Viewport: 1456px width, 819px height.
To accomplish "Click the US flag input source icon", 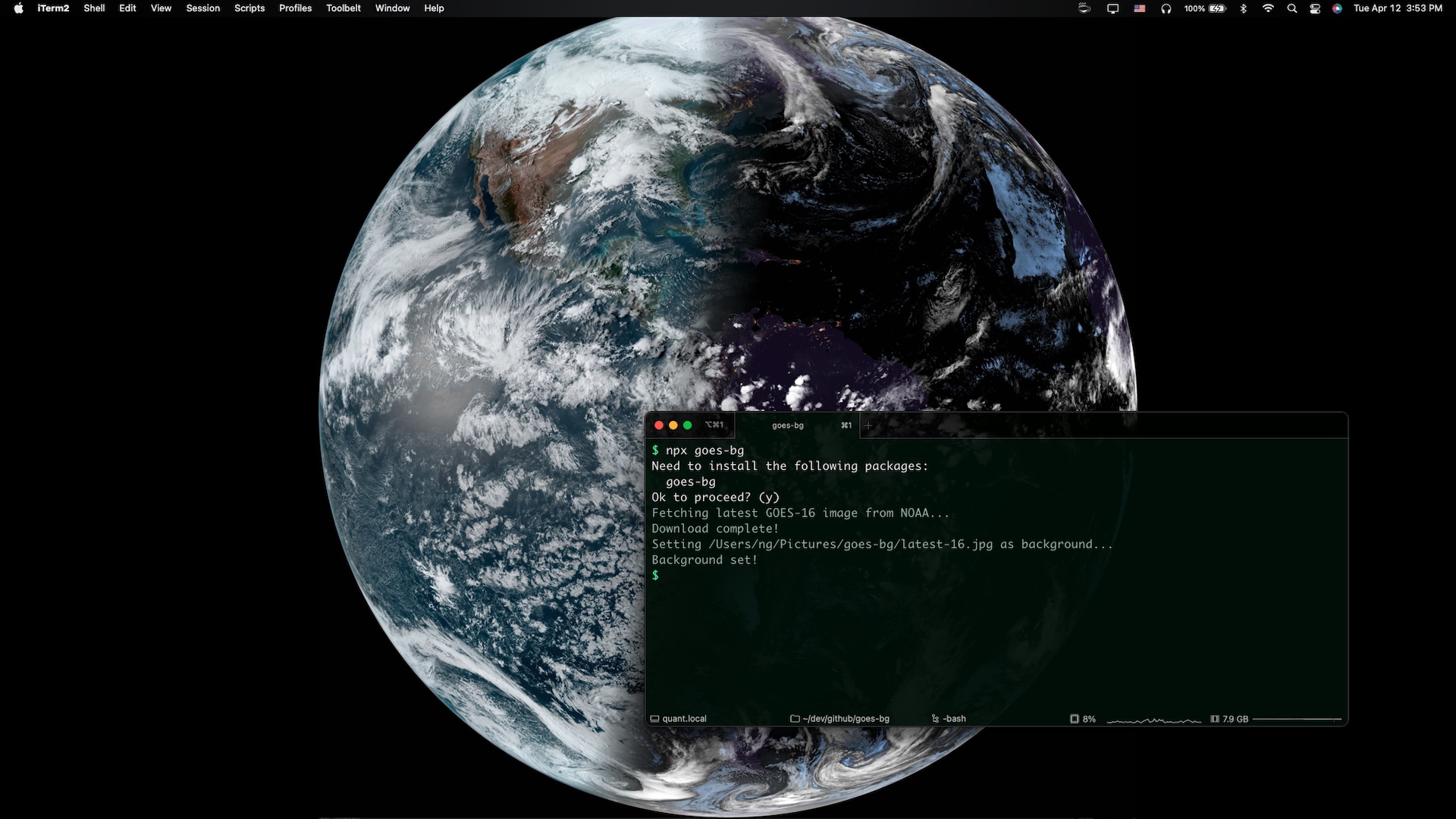I will tap(1140, 8).
